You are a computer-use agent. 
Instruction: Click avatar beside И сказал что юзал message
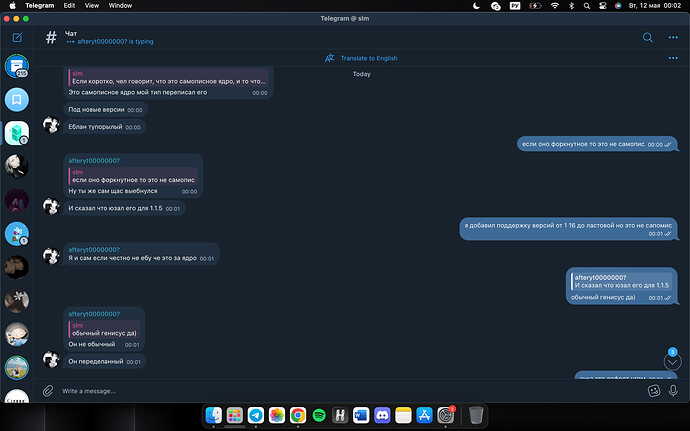[x=51, y=206]
